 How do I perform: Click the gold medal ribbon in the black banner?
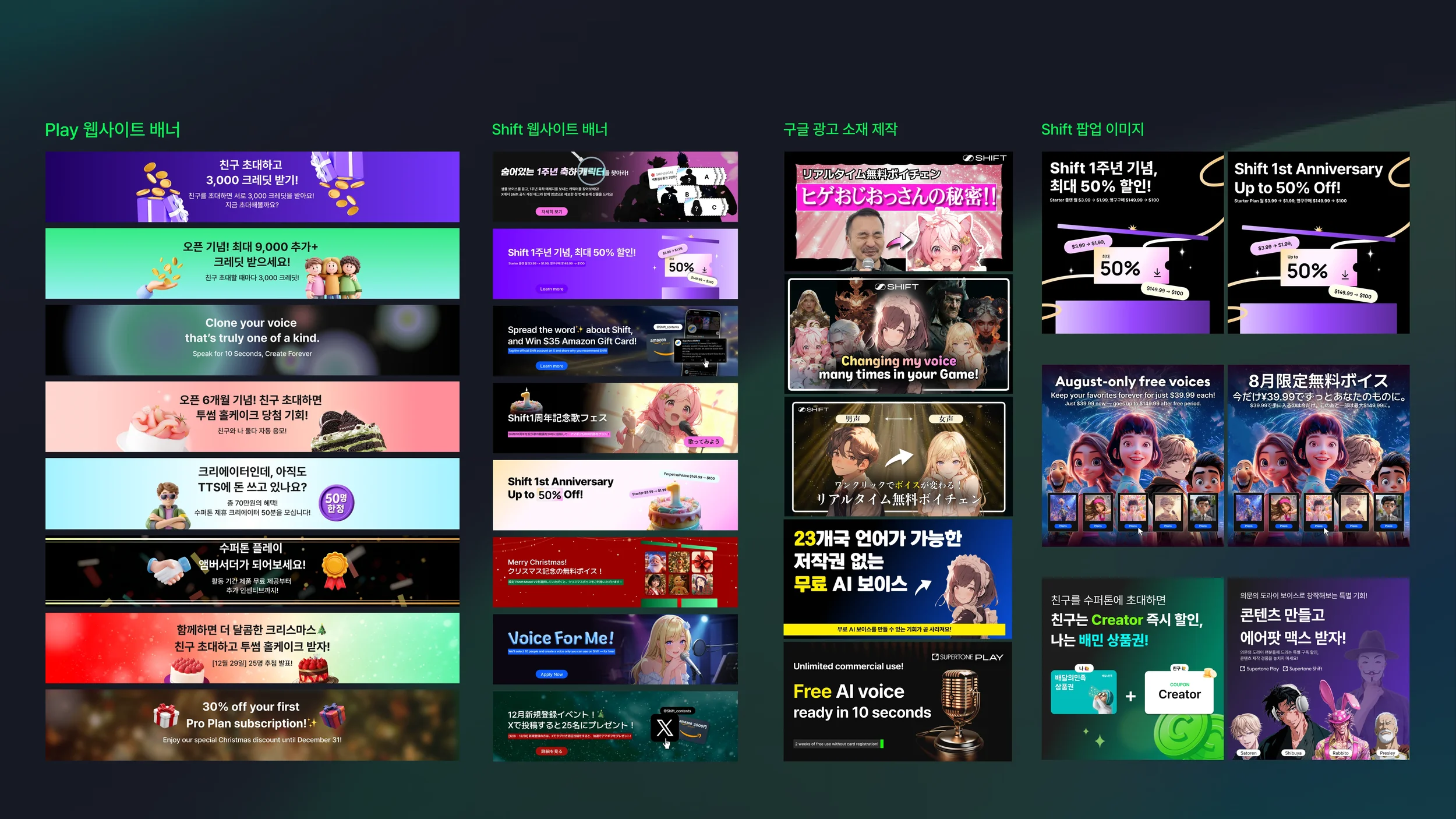click(x=335, y=570)
